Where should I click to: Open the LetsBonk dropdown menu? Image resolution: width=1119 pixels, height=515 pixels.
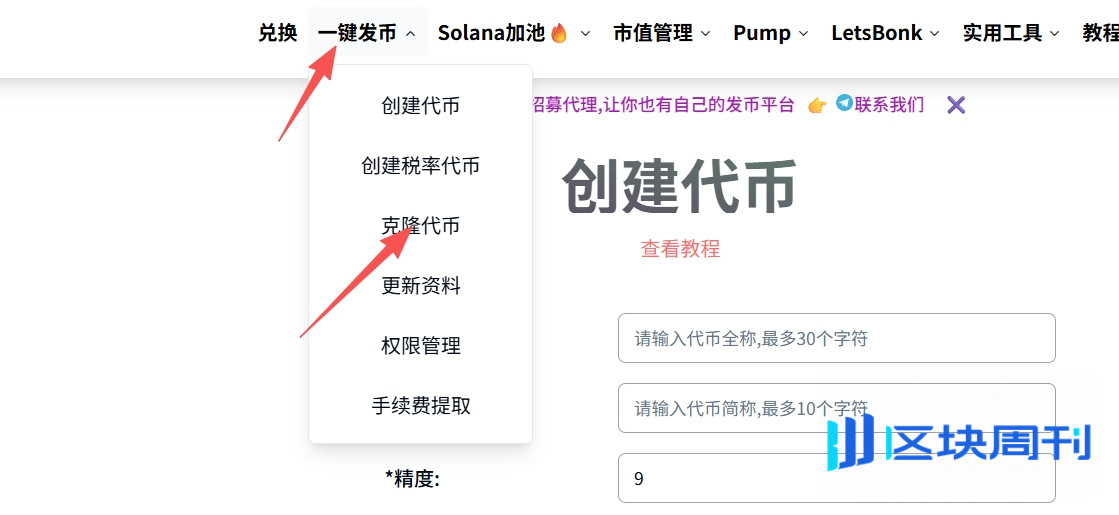[x=885, y=33]
